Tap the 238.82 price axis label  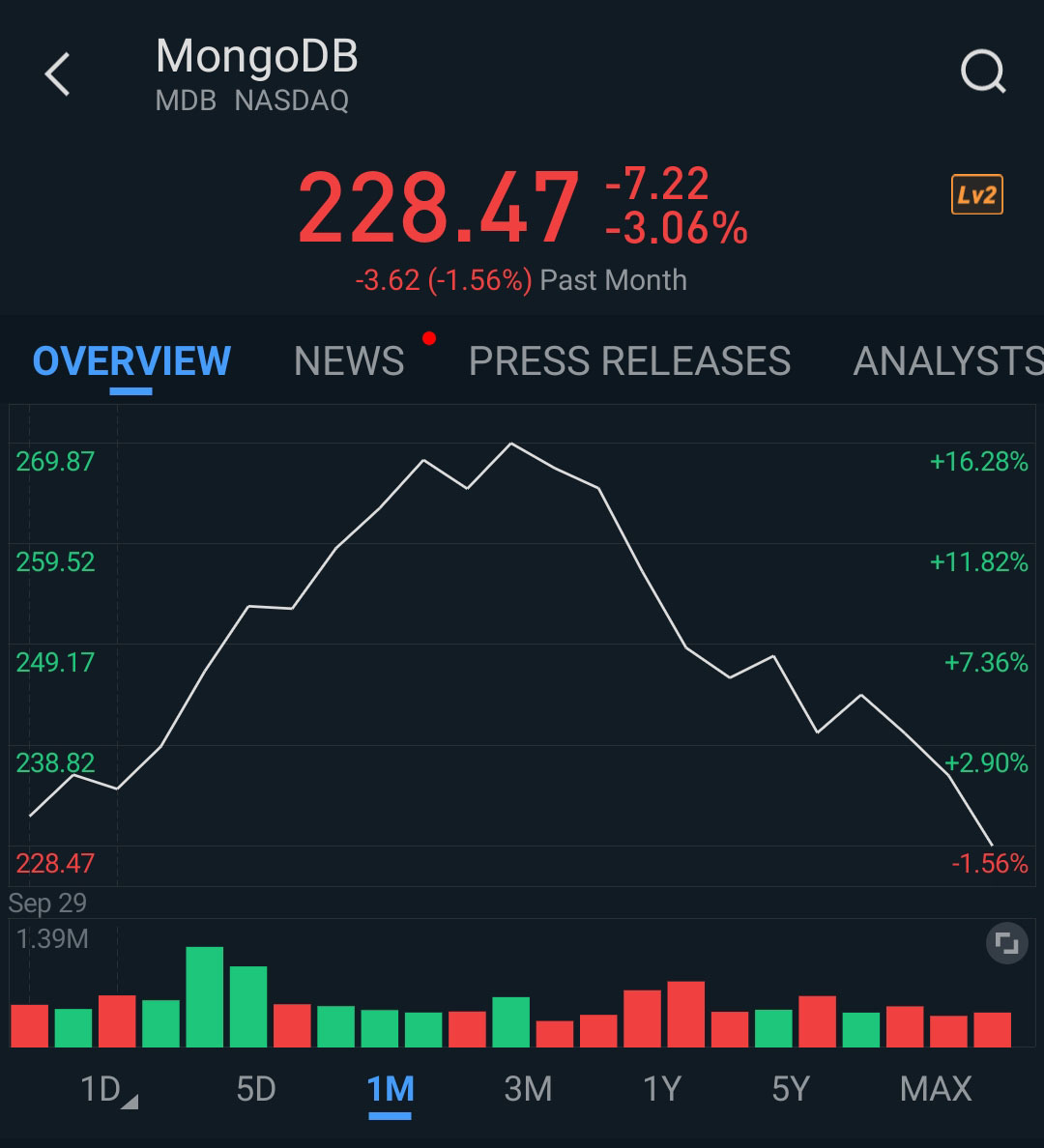[x=55, y=763]
